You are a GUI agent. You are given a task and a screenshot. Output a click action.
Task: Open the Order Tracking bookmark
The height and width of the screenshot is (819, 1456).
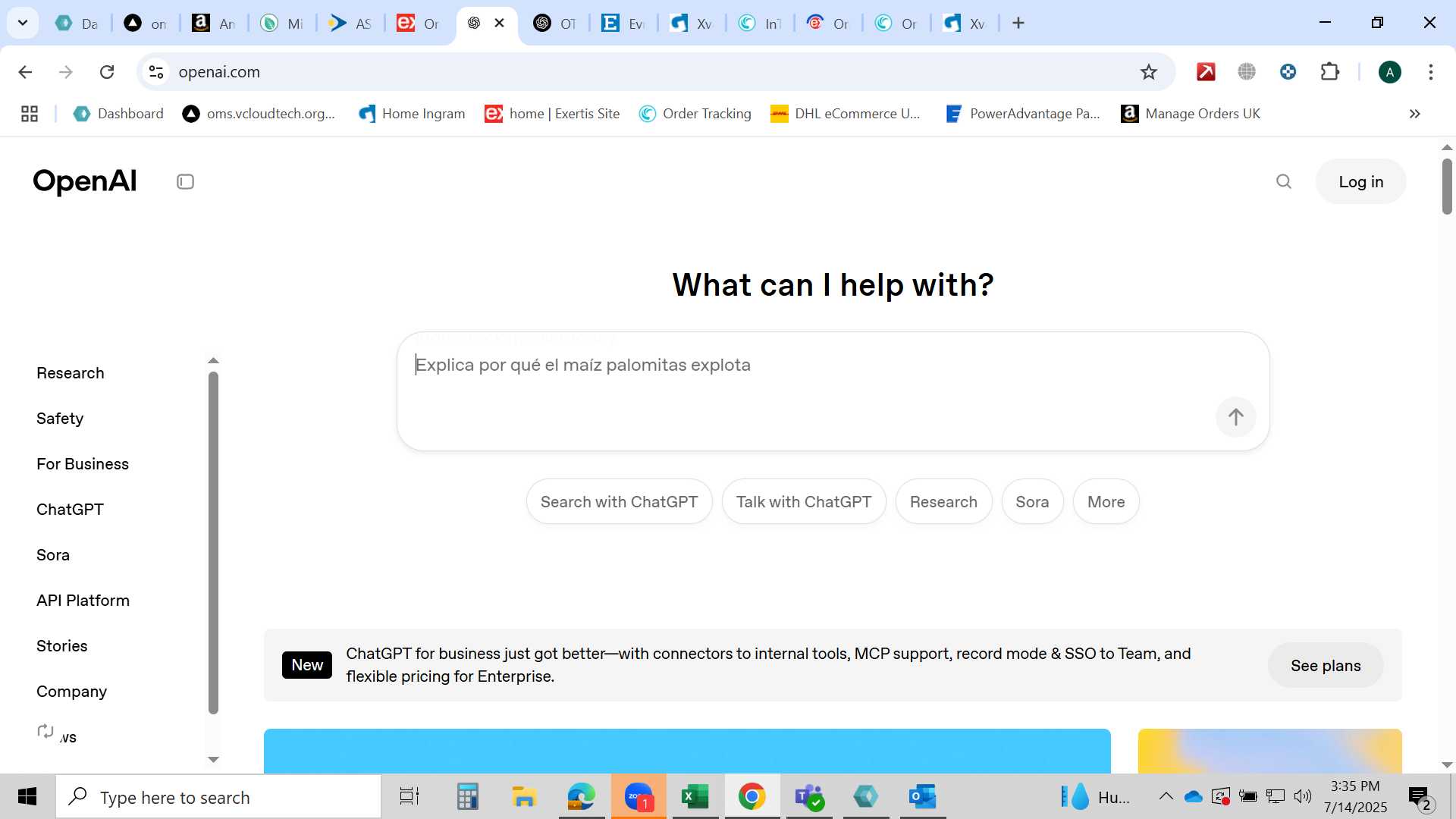(695, 114)
